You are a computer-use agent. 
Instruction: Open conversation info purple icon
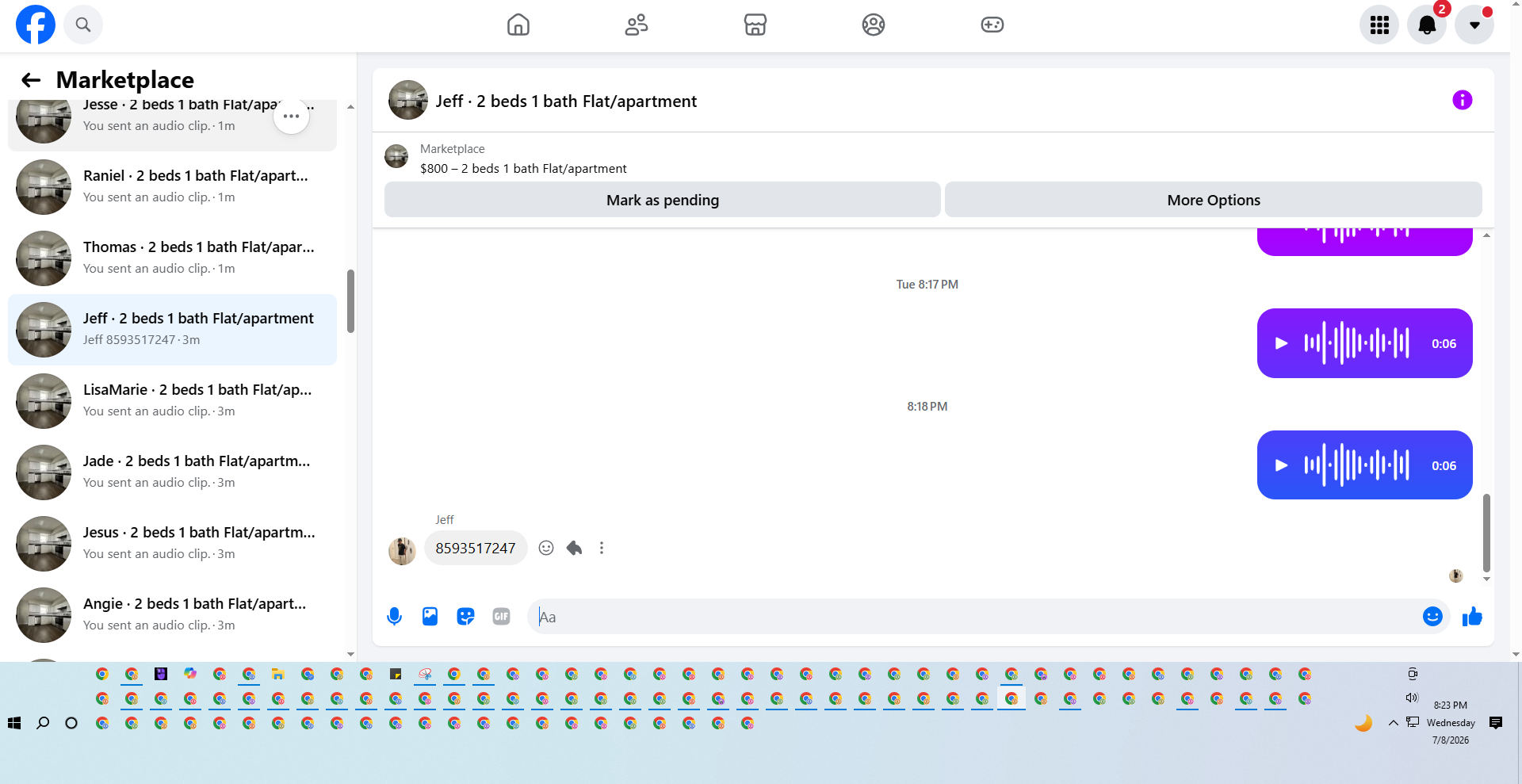pyautogui.click(x=1463, y=100)
